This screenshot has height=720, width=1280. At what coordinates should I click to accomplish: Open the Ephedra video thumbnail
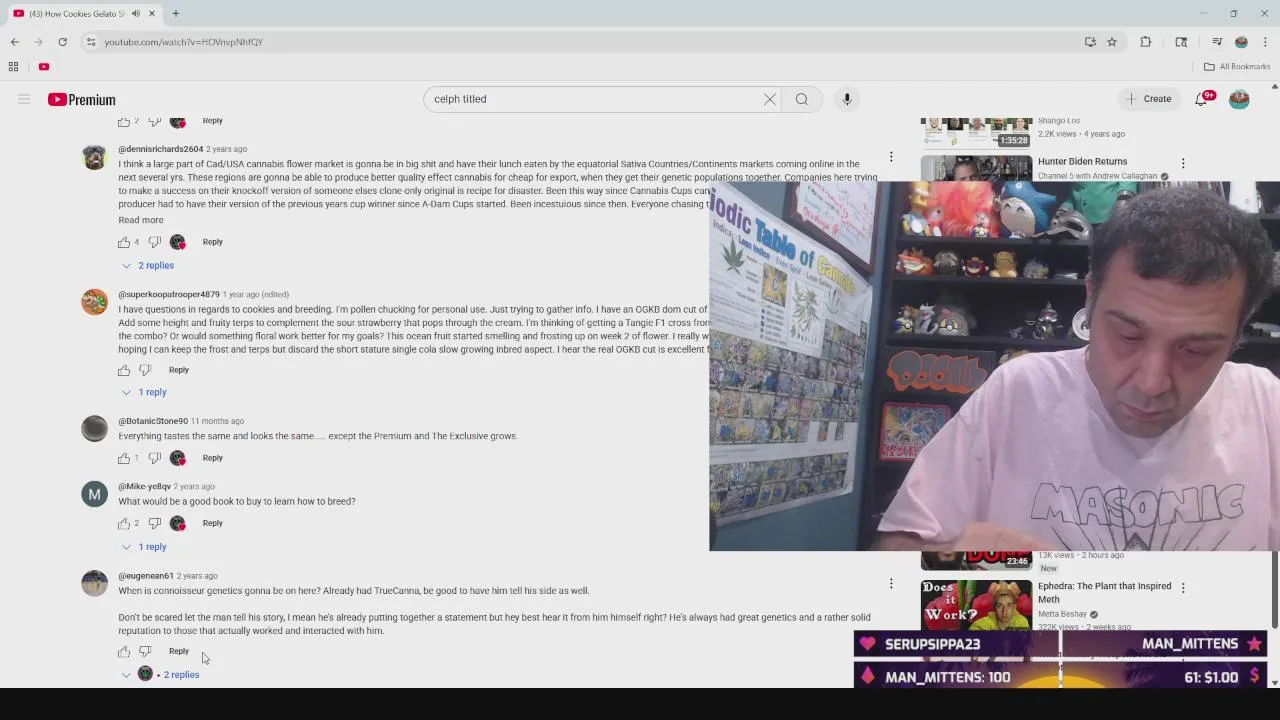pyautogui.click(x=976, y=606)
